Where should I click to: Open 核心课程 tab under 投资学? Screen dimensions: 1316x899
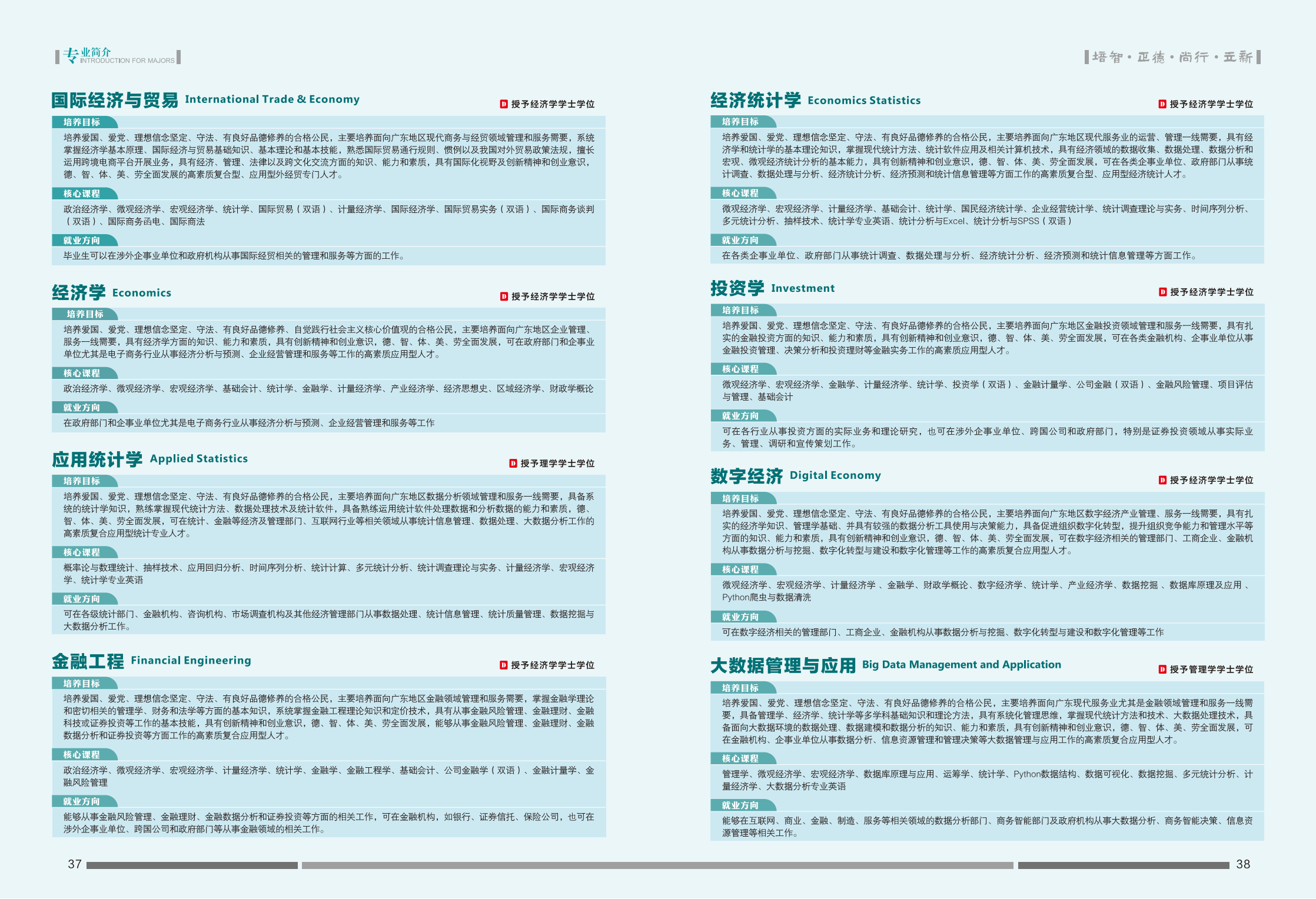click(743, 369)
